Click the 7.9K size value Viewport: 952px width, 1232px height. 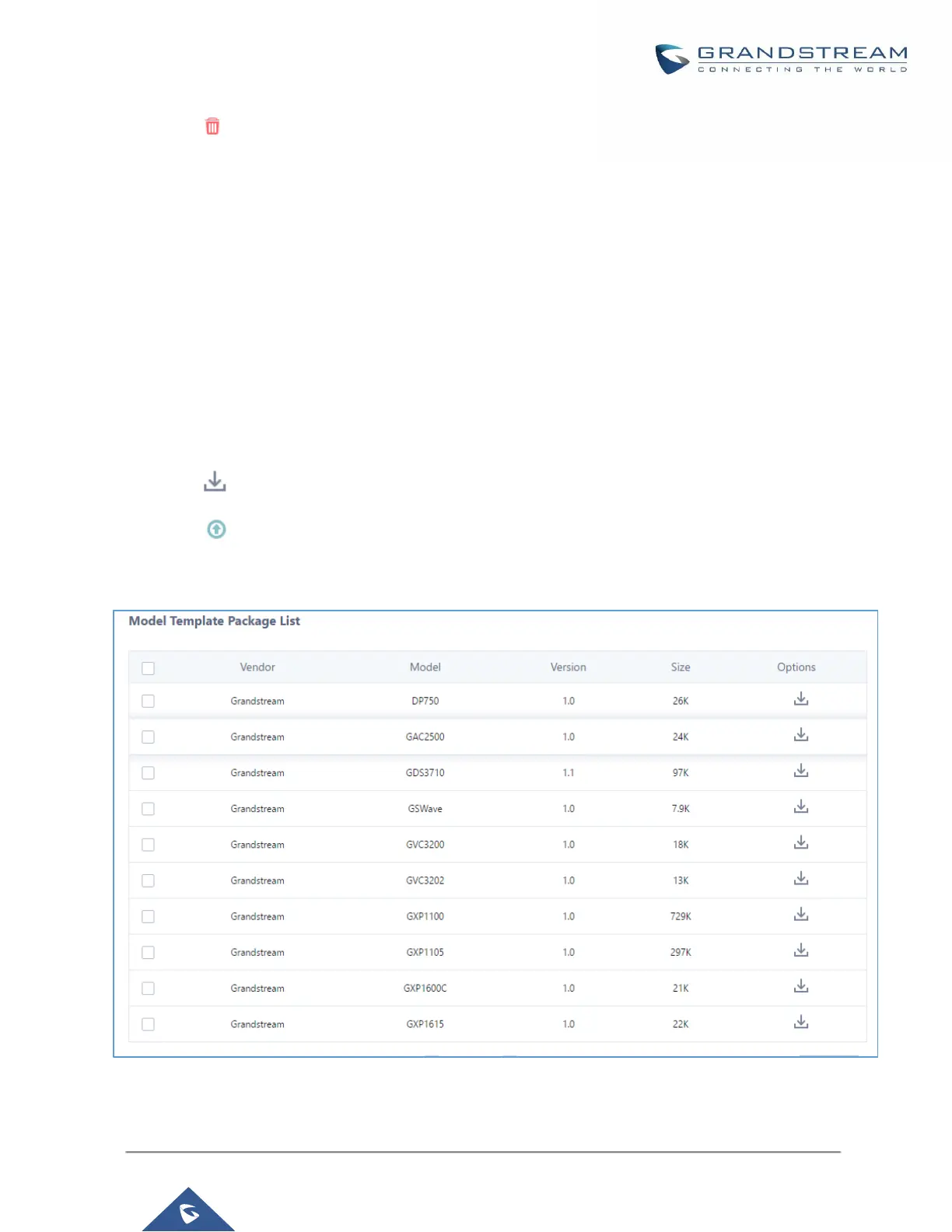[x=681, y=809]
